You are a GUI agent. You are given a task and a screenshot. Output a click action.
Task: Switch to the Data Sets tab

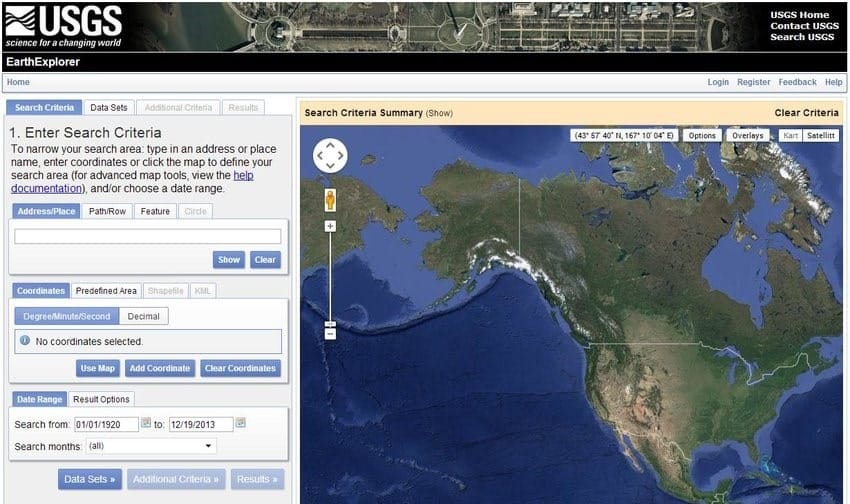tap(108, 108)
